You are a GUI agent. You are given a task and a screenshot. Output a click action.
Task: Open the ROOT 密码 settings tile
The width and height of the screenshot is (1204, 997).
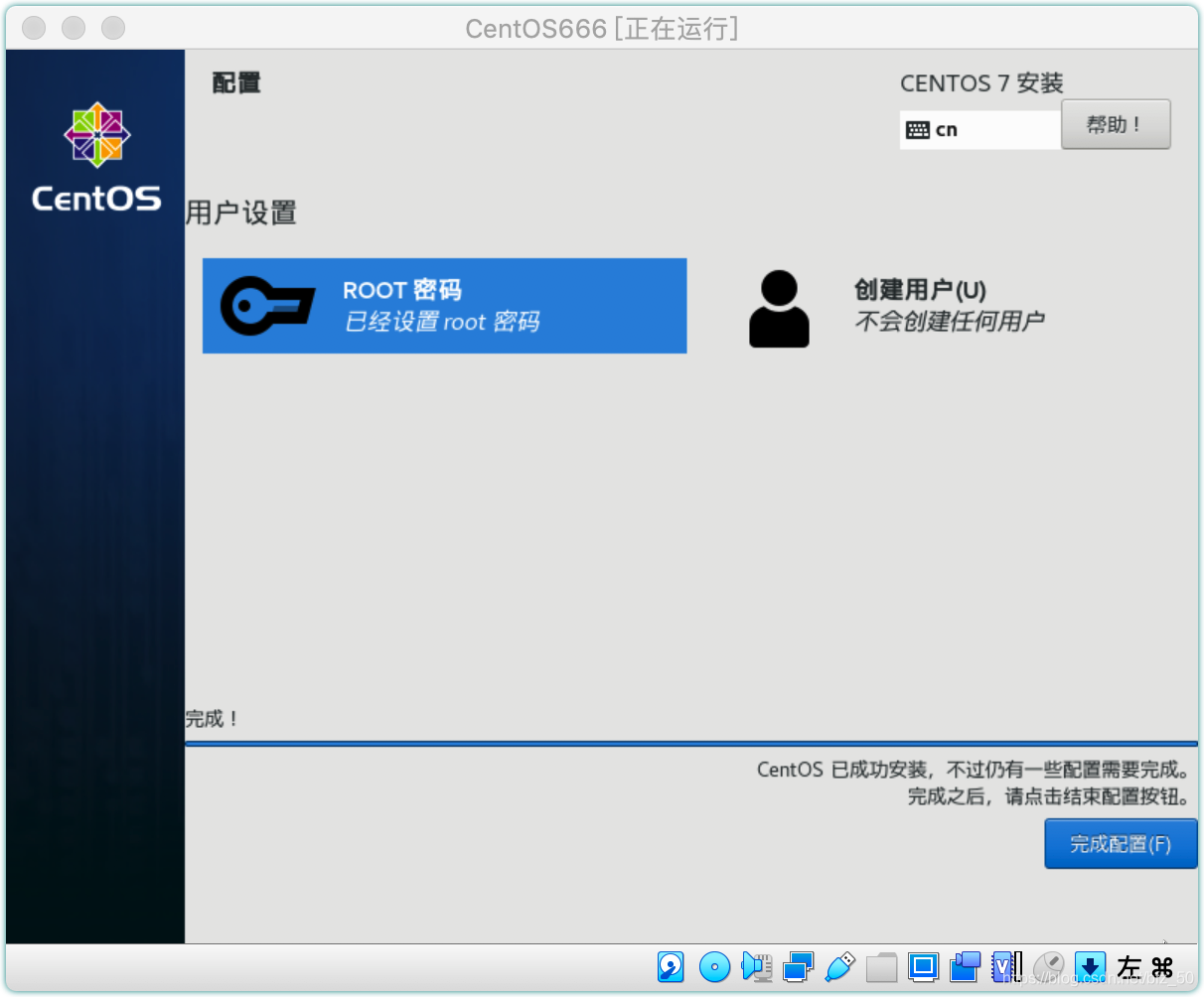pos(444,306)
